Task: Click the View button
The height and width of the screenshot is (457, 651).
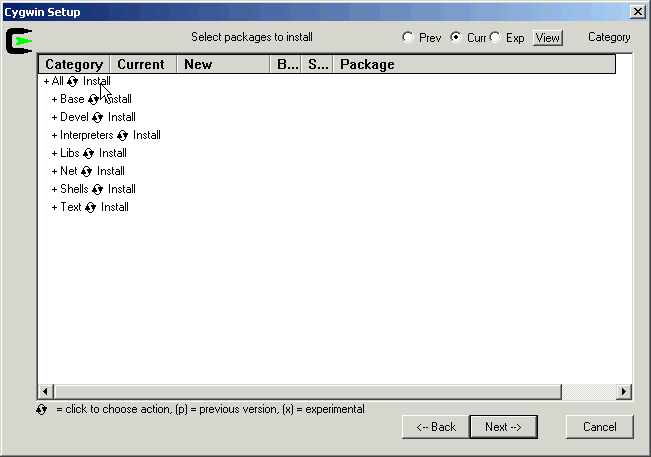Action: 548,38
